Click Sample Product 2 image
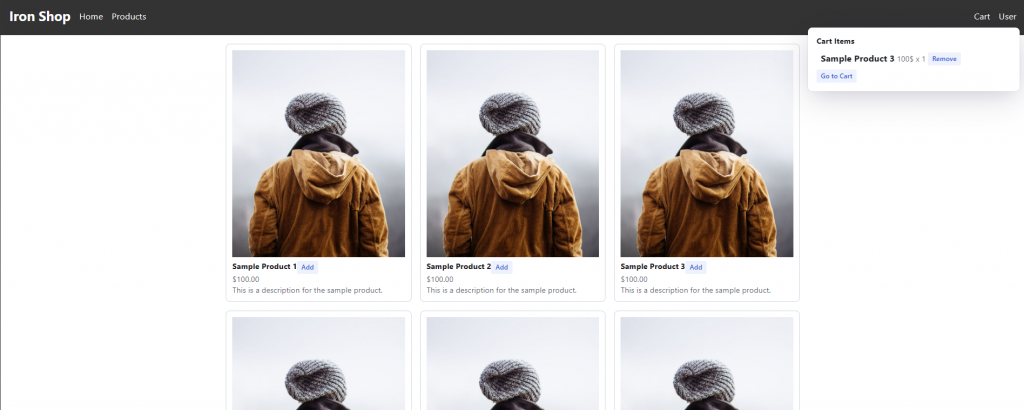 coord(513,153)
